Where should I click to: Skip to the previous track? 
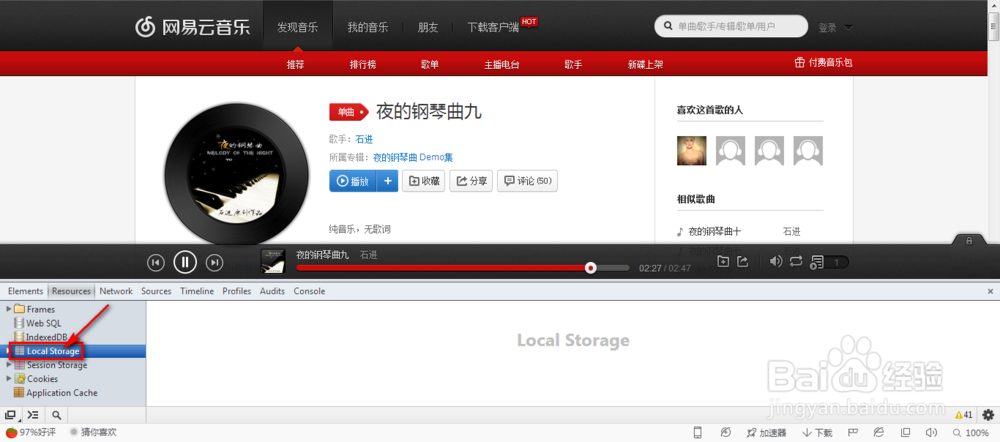click(x=156, y=262)
